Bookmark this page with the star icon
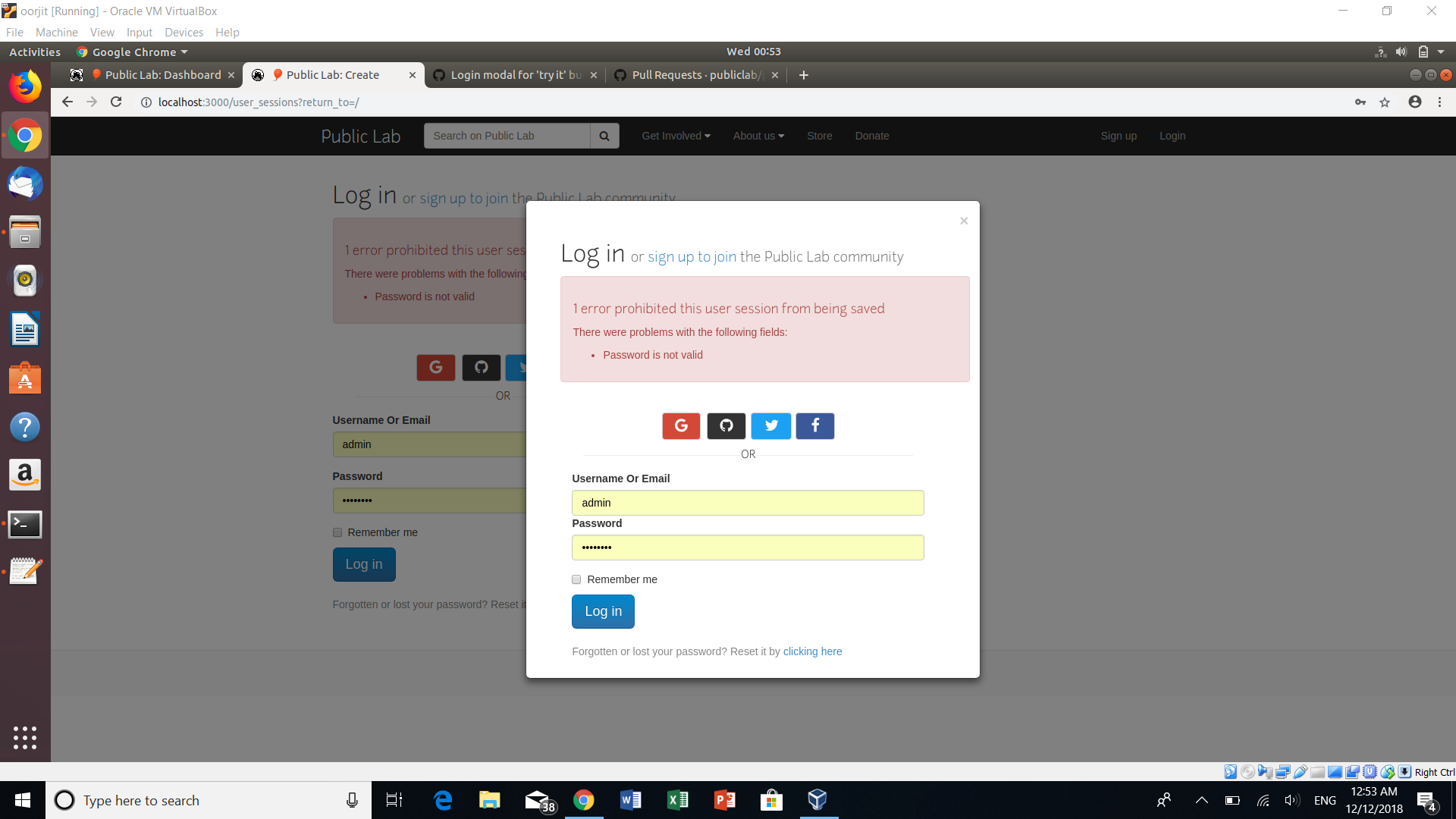Screen dimensions: 1456x819 (x=1385, y=102)
